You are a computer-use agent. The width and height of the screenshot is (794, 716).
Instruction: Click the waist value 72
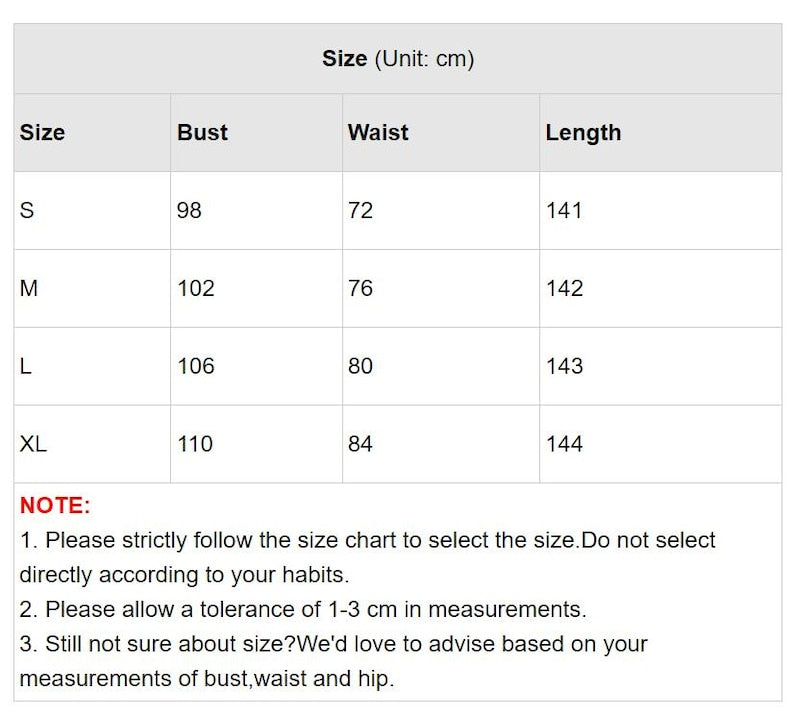tap(360, 211)
